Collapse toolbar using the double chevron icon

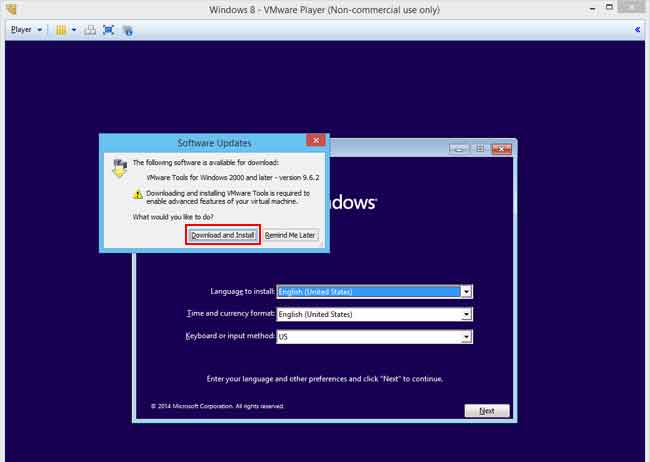(638, 30)
